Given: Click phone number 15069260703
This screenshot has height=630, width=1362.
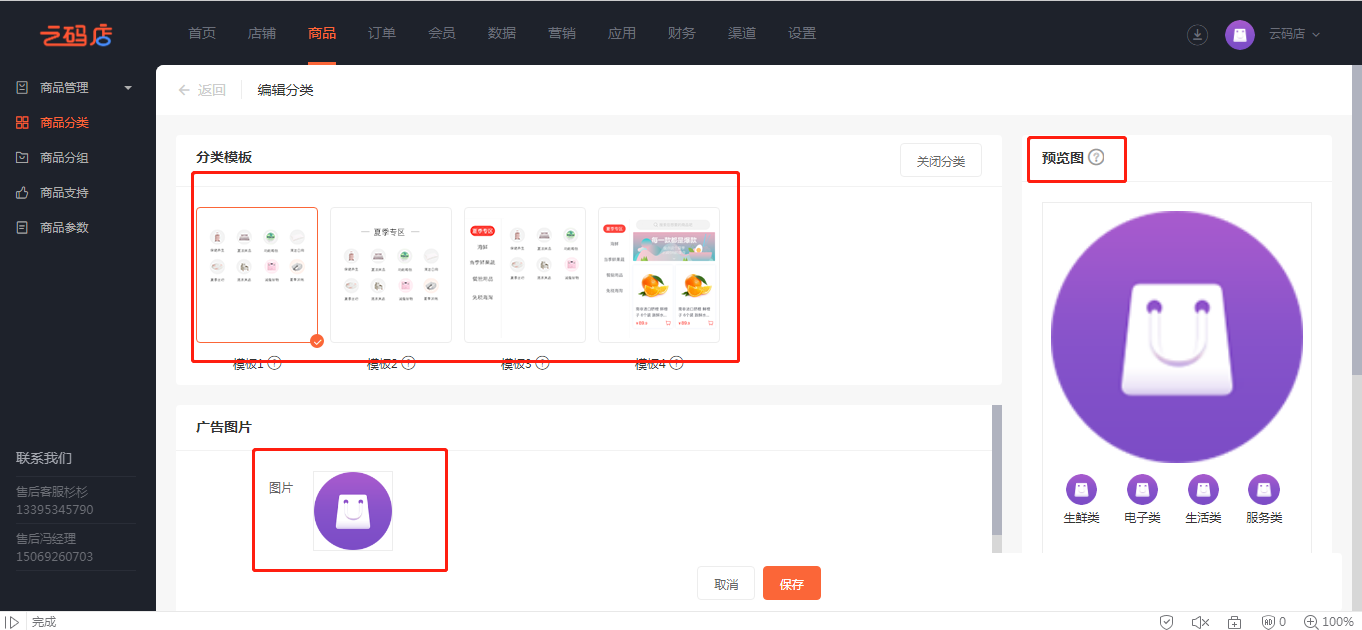Looking at the screenshot, I should tap(55, 557).
